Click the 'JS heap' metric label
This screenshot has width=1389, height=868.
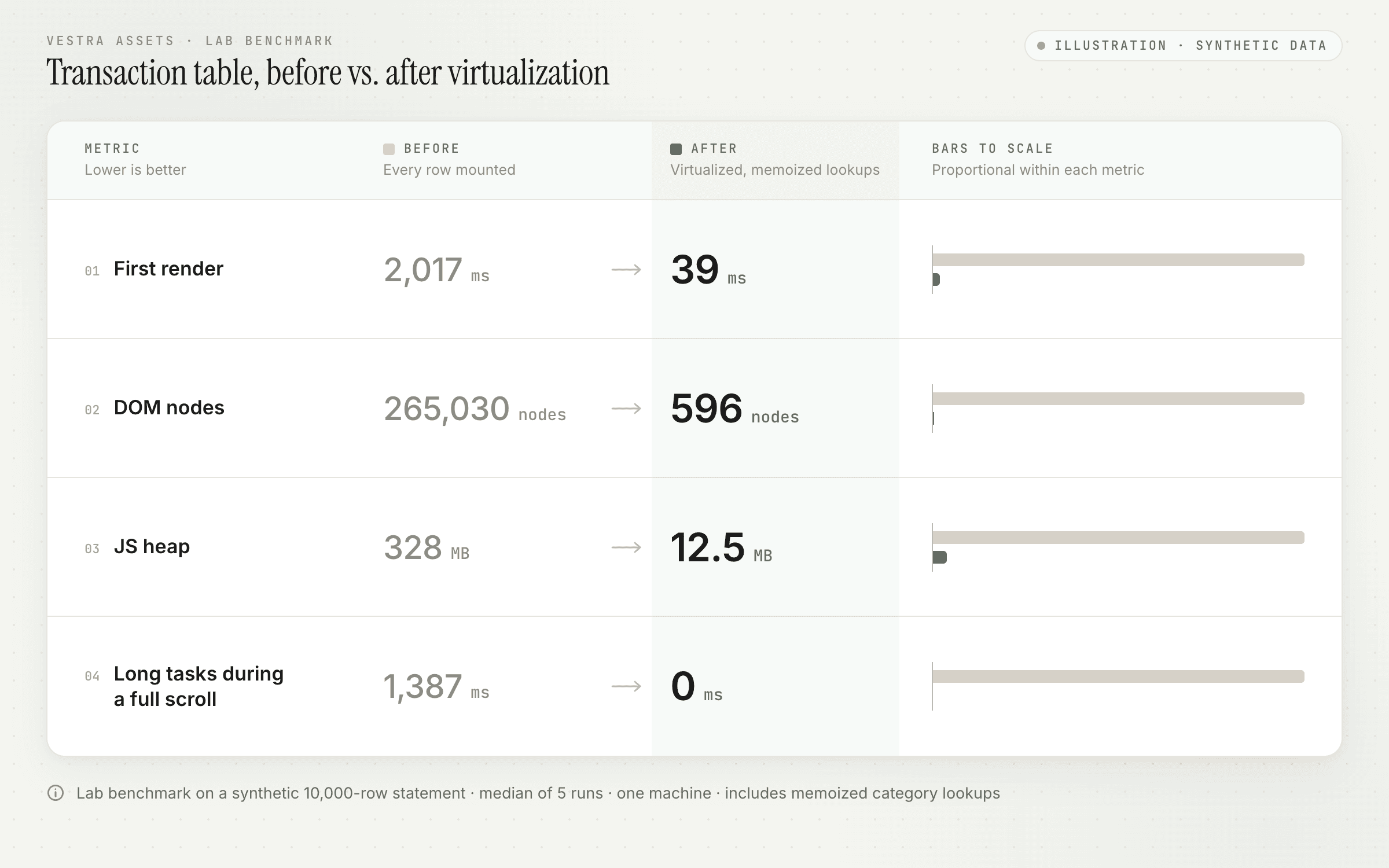pos(152,547)
